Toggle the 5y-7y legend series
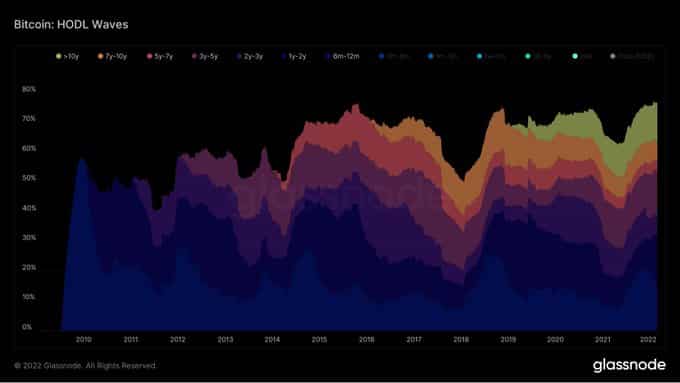This screenshot has height=383, width=680. click(160, 56)
